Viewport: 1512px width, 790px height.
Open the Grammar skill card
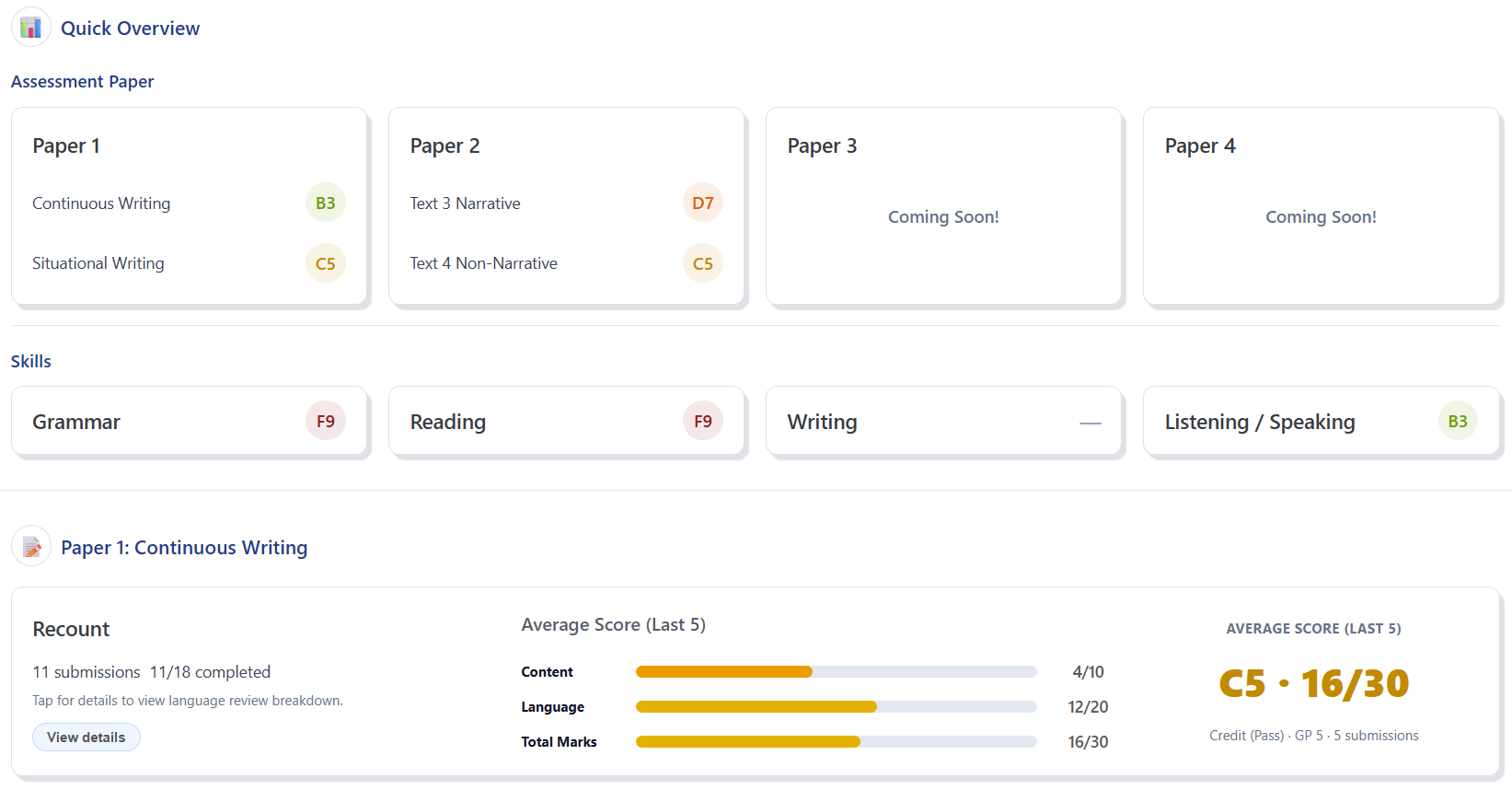pos(190,421)
